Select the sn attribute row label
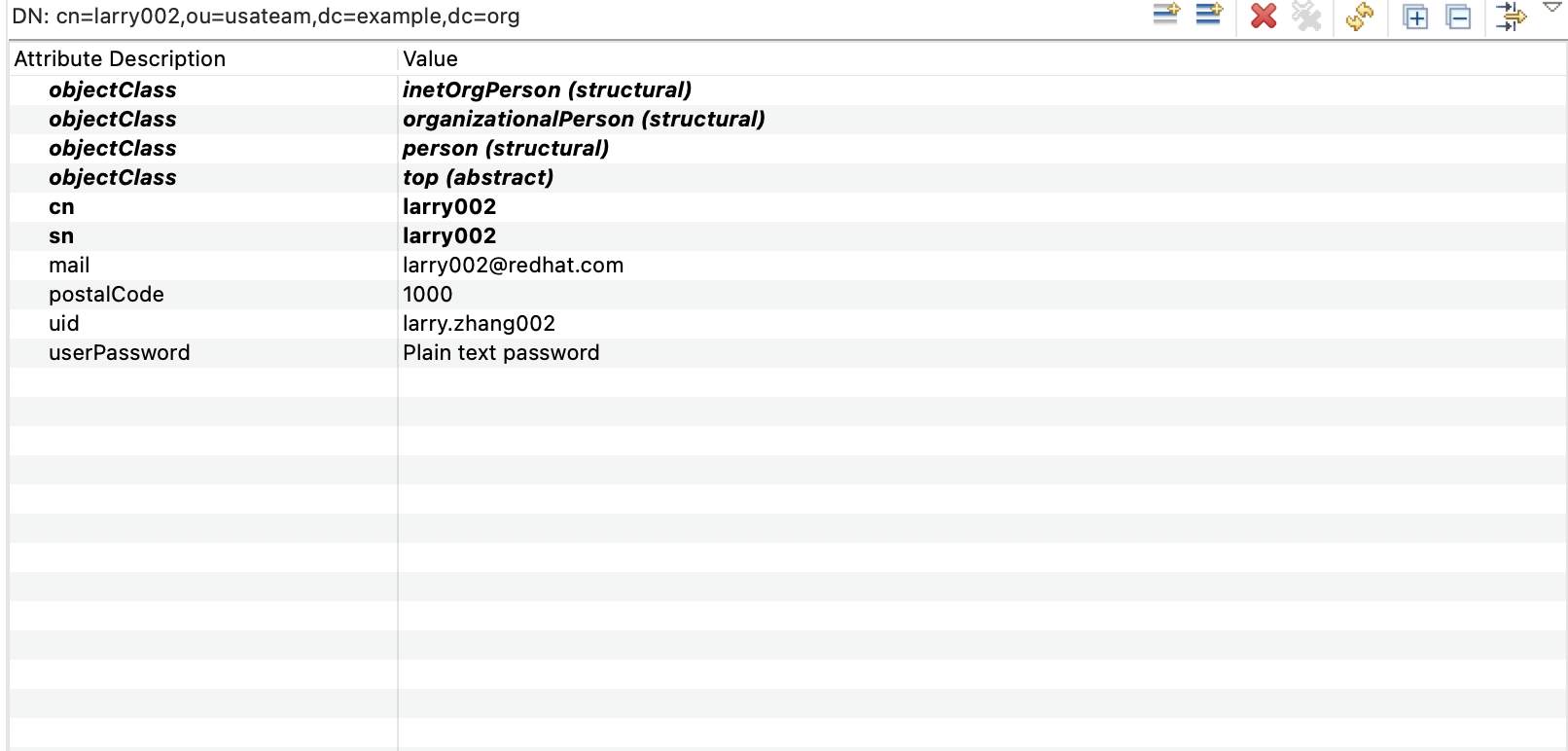This screenshot has height=751, width=1568. (x=61, y=236)
